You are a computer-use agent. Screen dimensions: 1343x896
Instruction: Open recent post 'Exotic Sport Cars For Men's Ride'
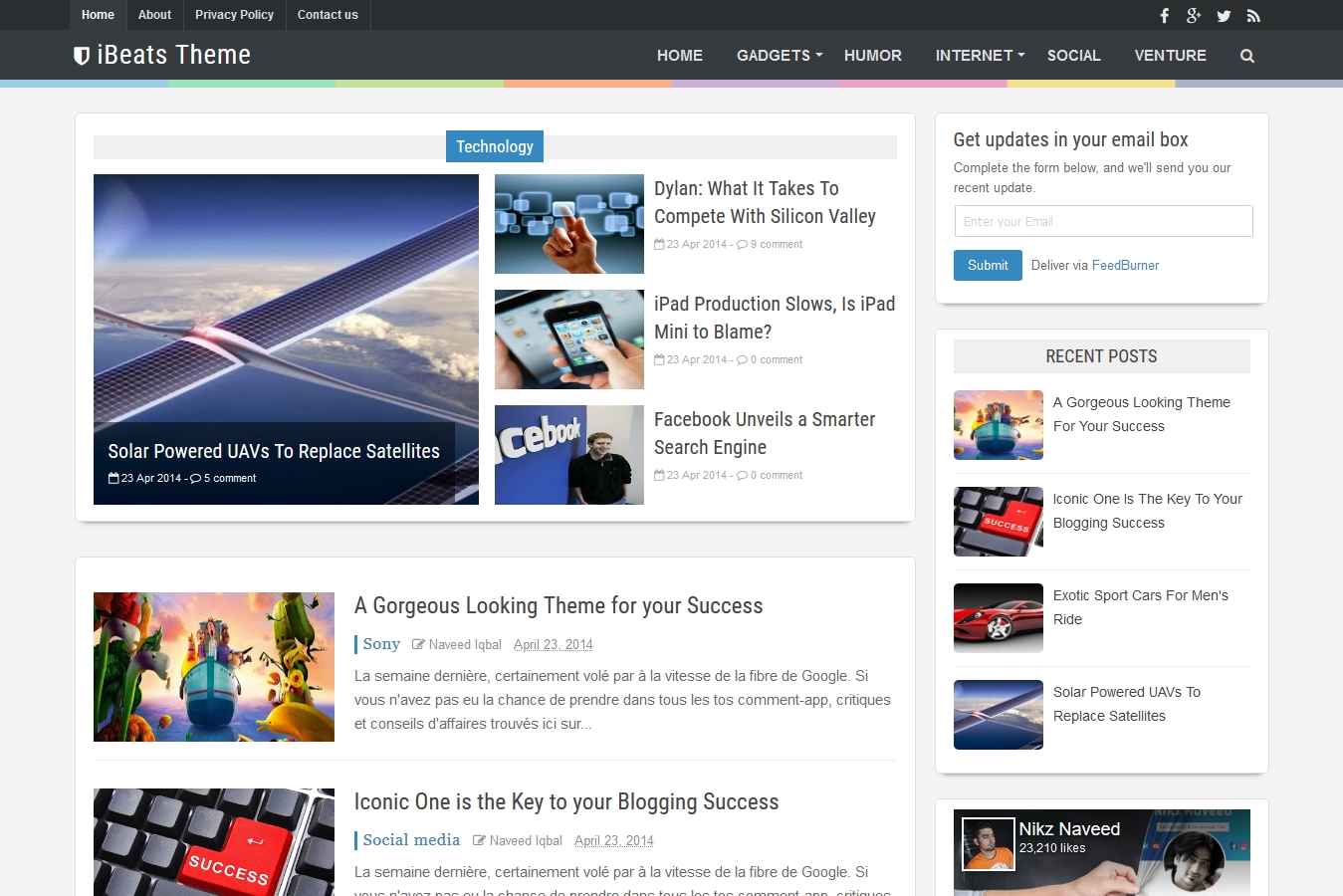tap(1141, 607)
